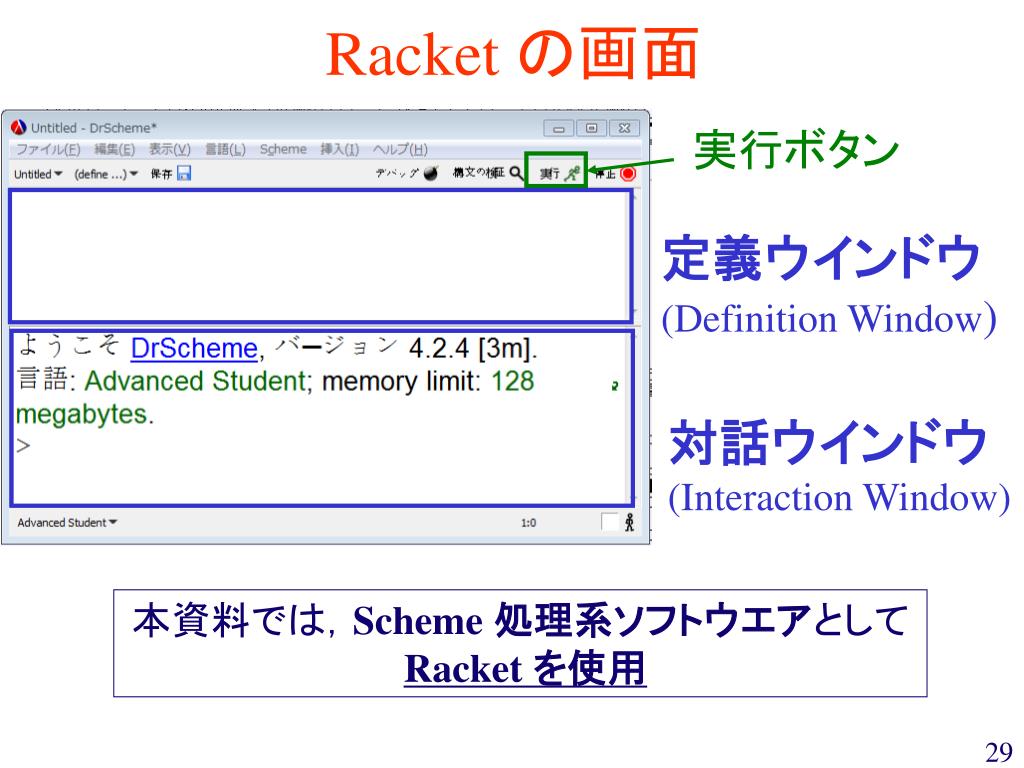The height and width of the screenshot is (768, 1024).
Task: Click the empty square box in the status bar
Action: [x=609, y=522]
